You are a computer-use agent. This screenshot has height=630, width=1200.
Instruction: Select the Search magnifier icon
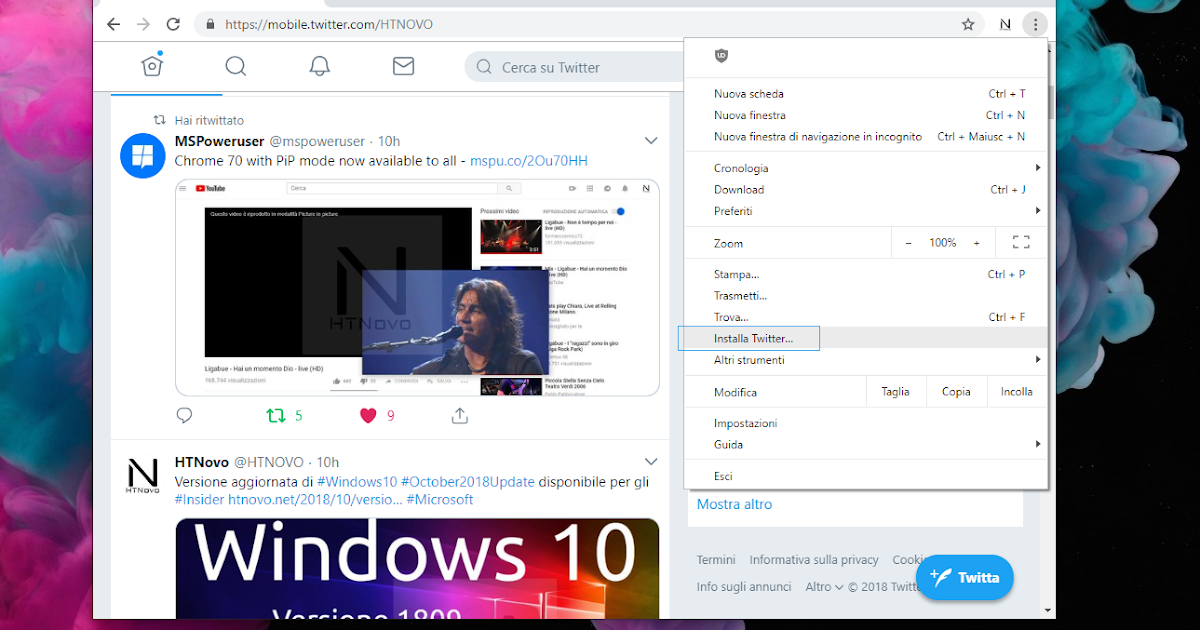point(236,66)
